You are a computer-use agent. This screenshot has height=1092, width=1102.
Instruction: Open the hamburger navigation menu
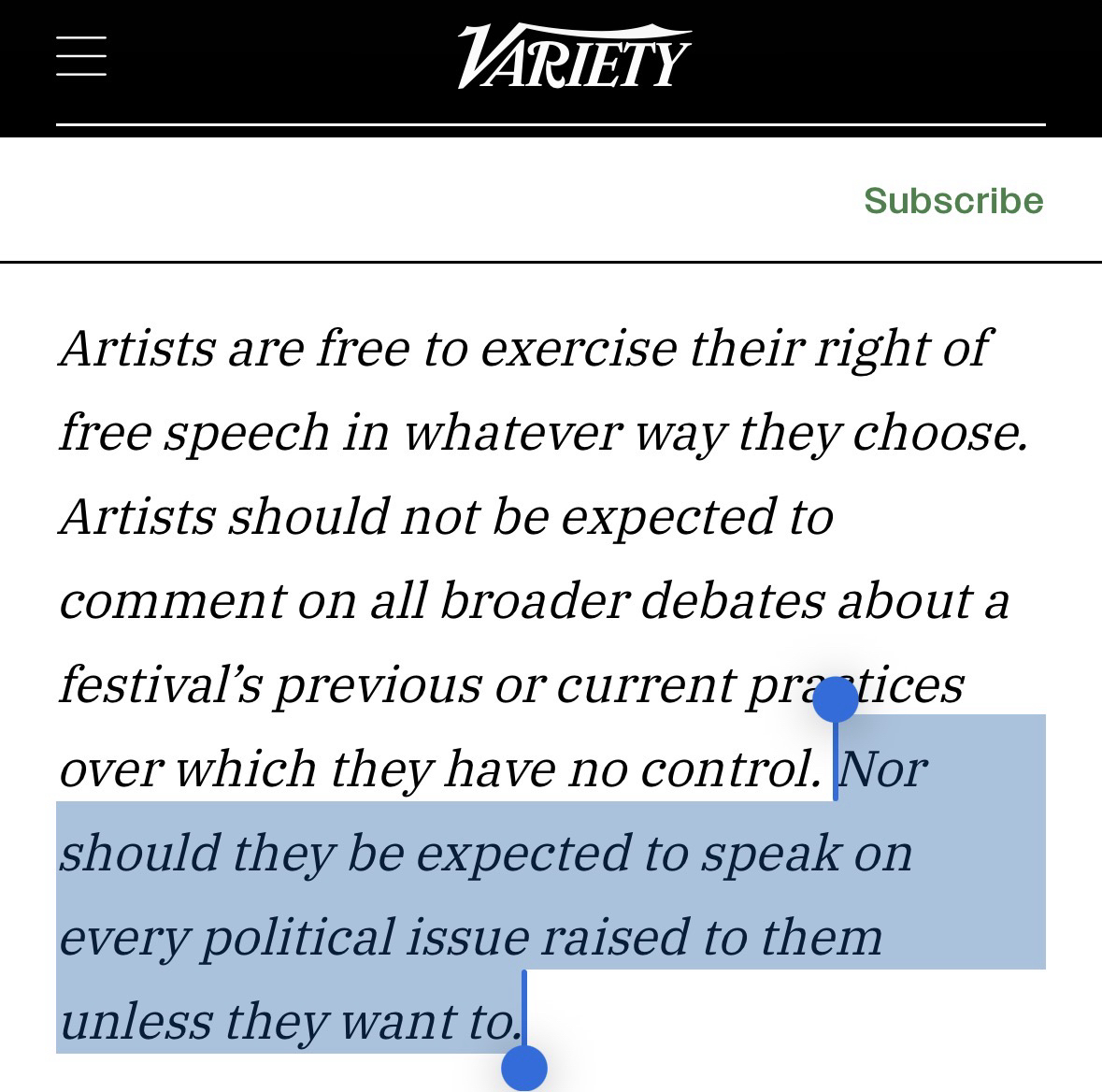point(81,55)
